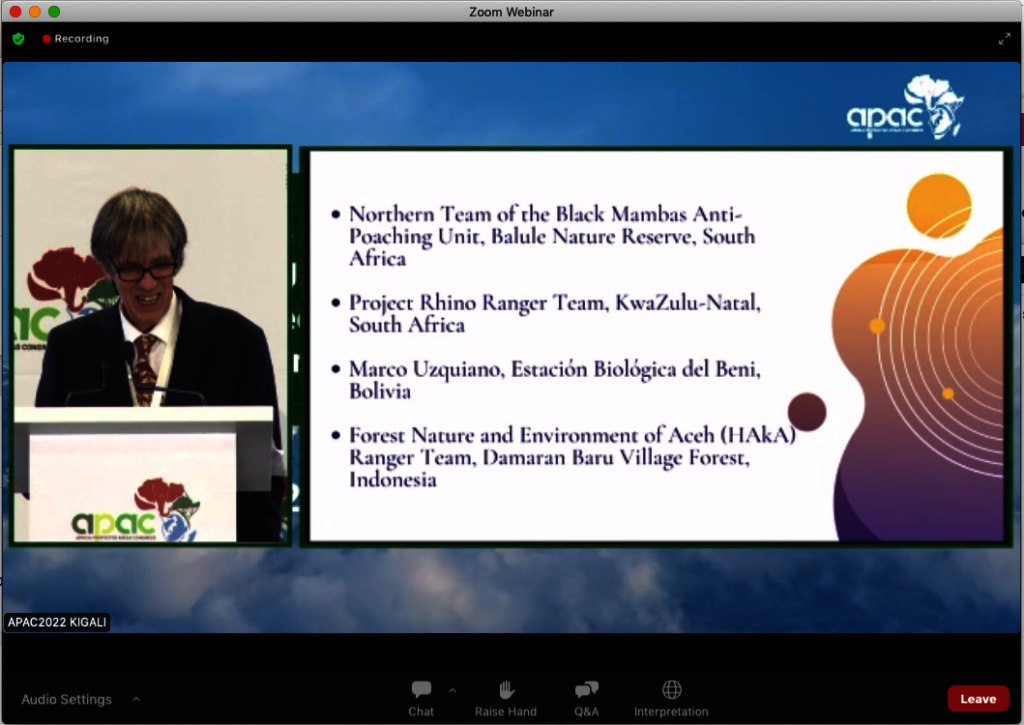Viewport: 1024px width, 725px height.
Task: Click the white apac logo in the banner
Action: pos(905,106)
